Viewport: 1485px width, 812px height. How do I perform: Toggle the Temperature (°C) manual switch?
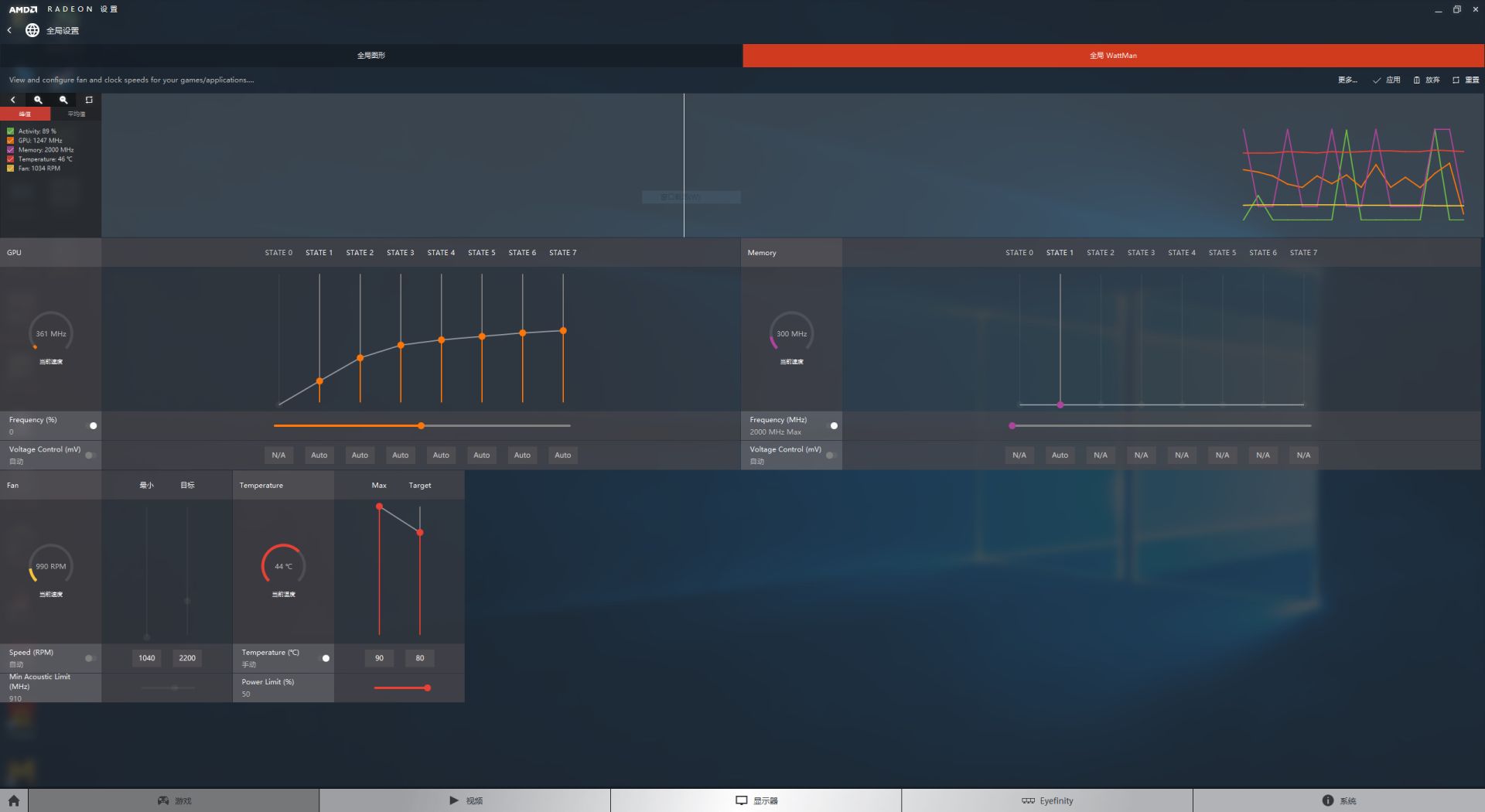click(325, 658)
